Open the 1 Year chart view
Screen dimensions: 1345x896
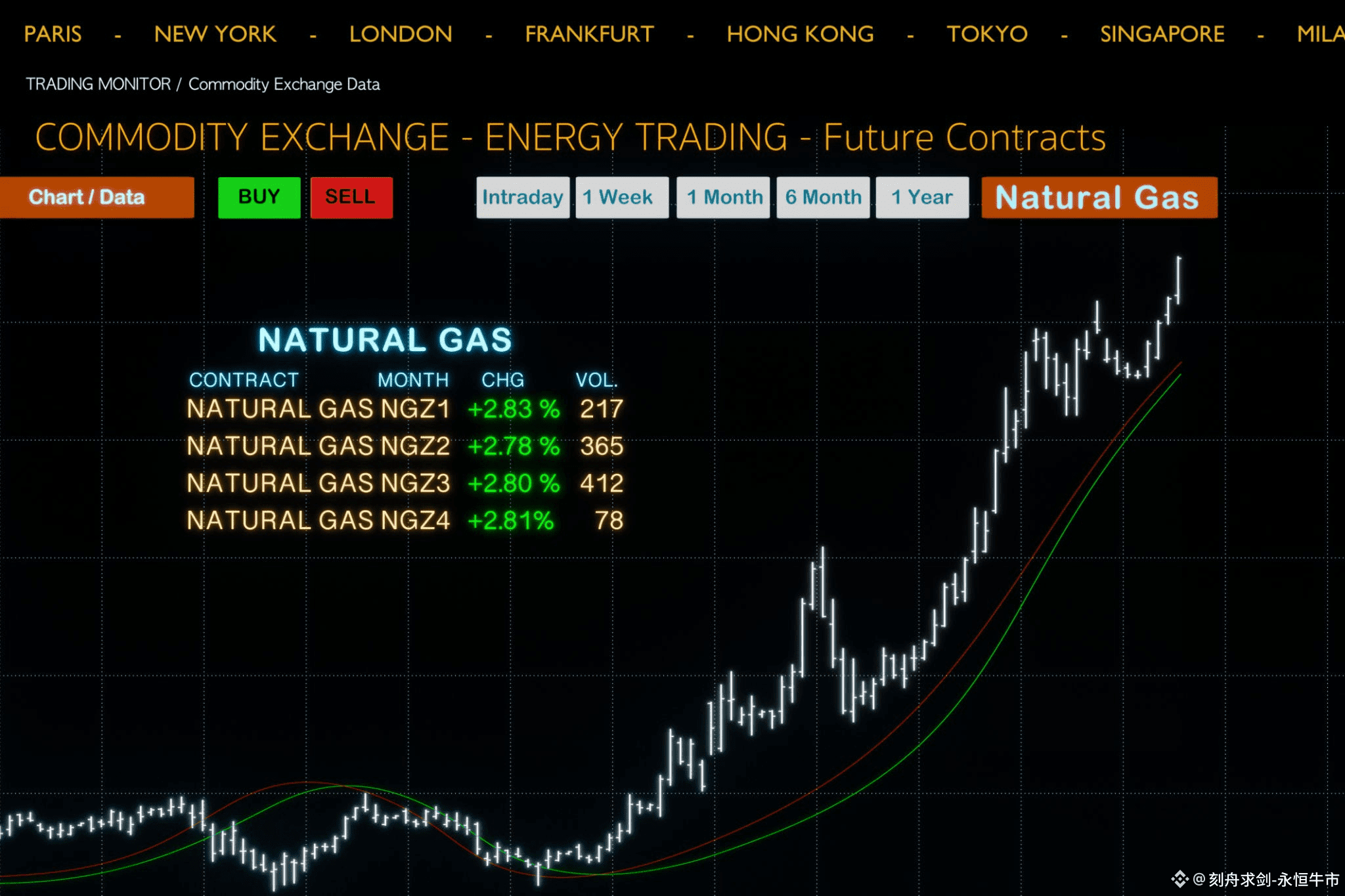pos(922,197)
